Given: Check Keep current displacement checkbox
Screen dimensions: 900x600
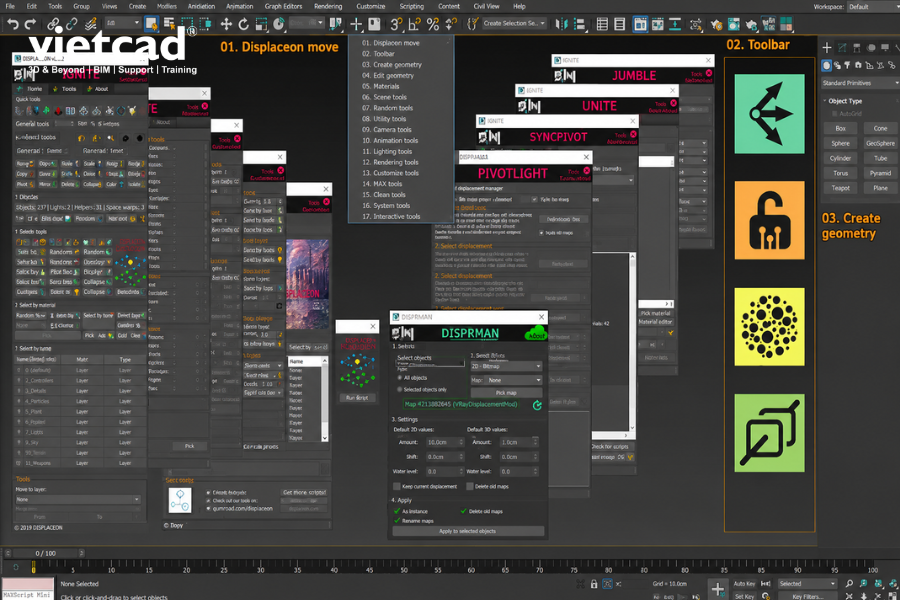Looking at the screenshot, I should tap(397, 486).
